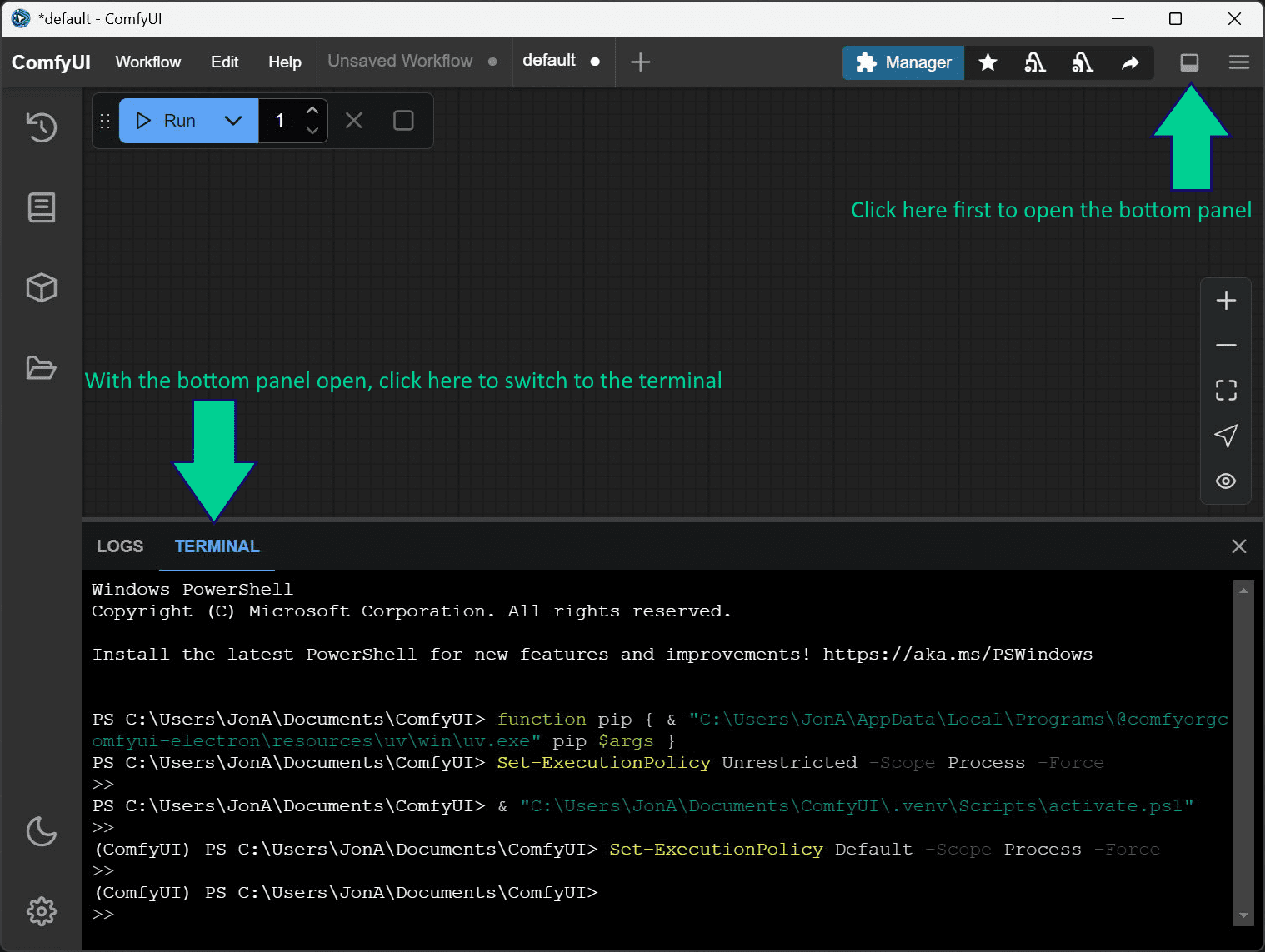Image resolution: width=1265 pixels, height=952 pixels.
Task: Zoom in on the canvas
Action: click(1225, 300)
